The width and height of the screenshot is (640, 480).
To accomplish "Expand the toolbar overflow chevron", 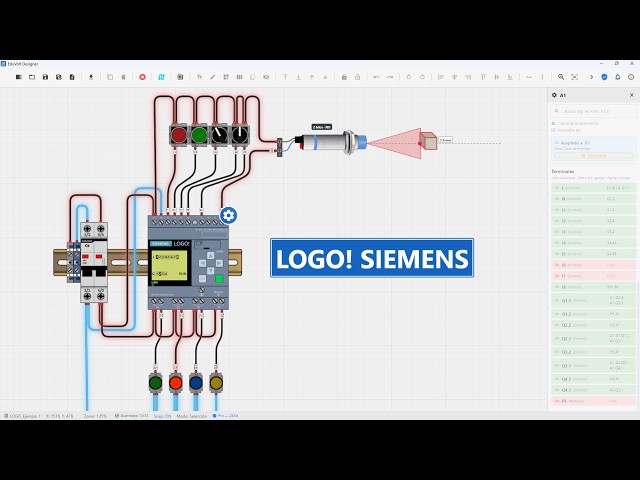I will pyautogui.click(x=591, y=77).
